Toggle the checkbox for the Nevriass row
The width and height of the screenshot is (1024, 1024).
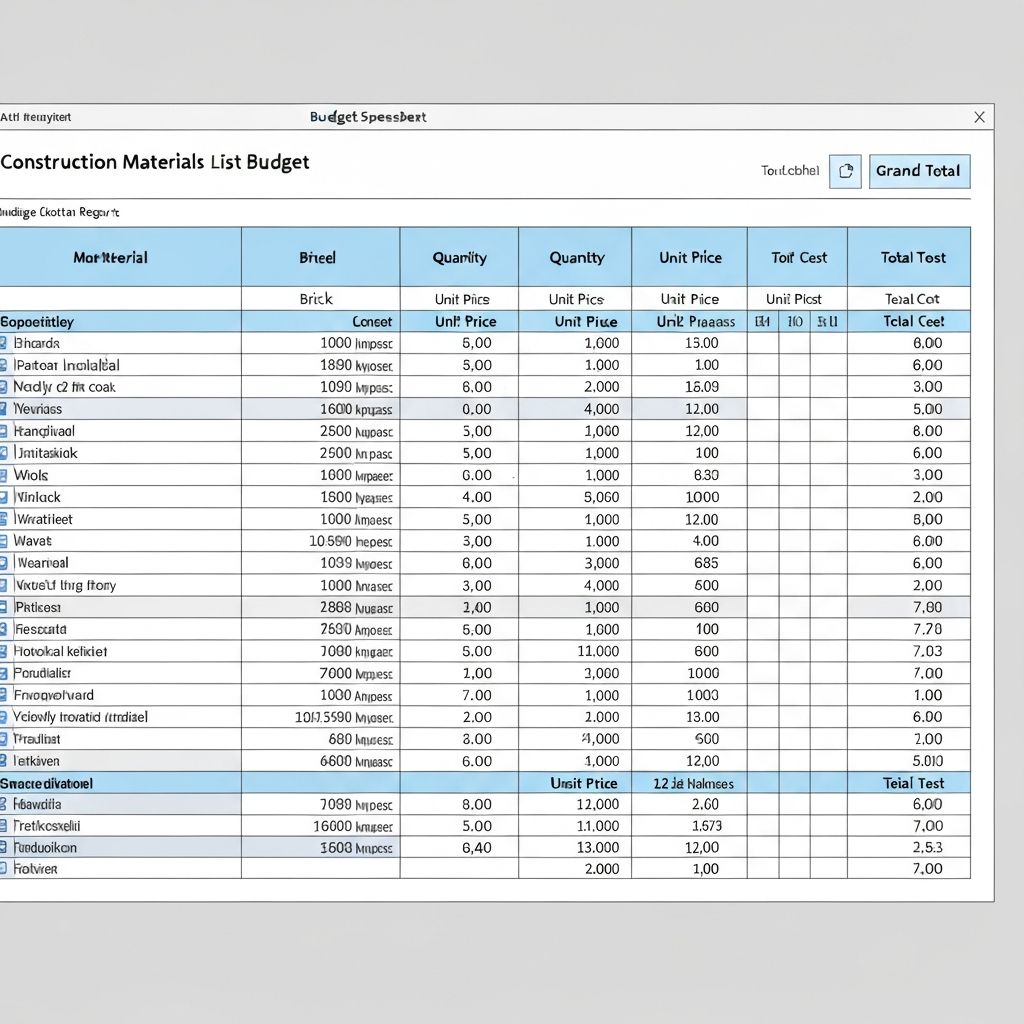tap(4, 409)
